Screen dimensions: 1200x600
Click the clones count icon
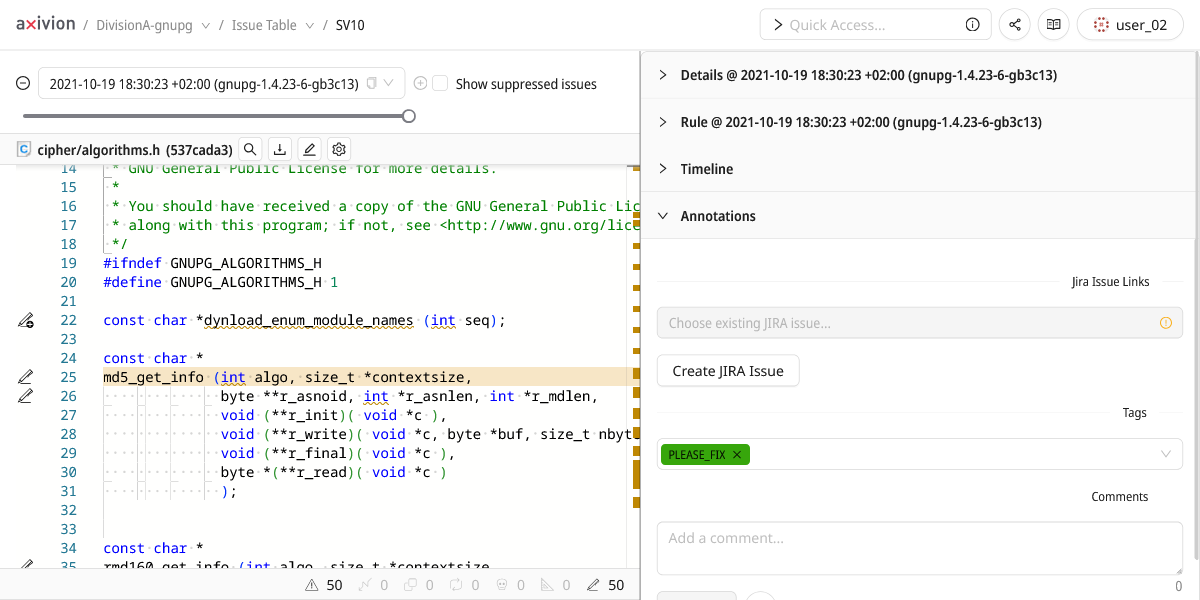[419, 585]
